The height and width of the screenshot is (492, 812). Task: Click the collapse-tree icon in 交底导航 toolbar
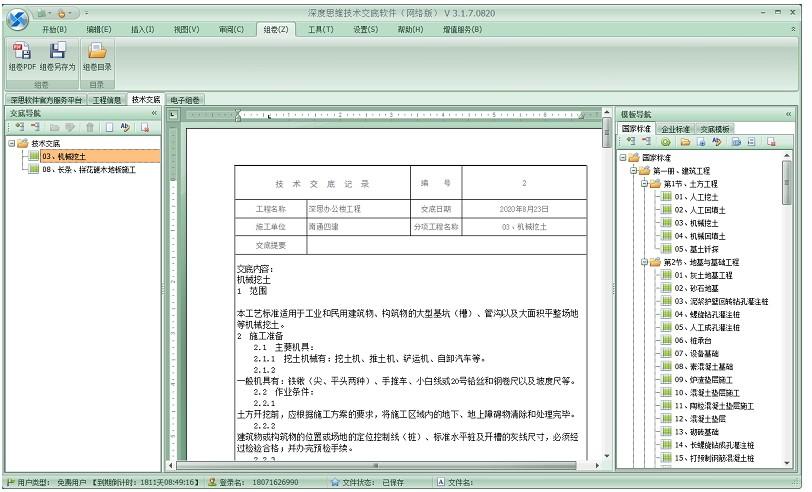tap(35, 127)
